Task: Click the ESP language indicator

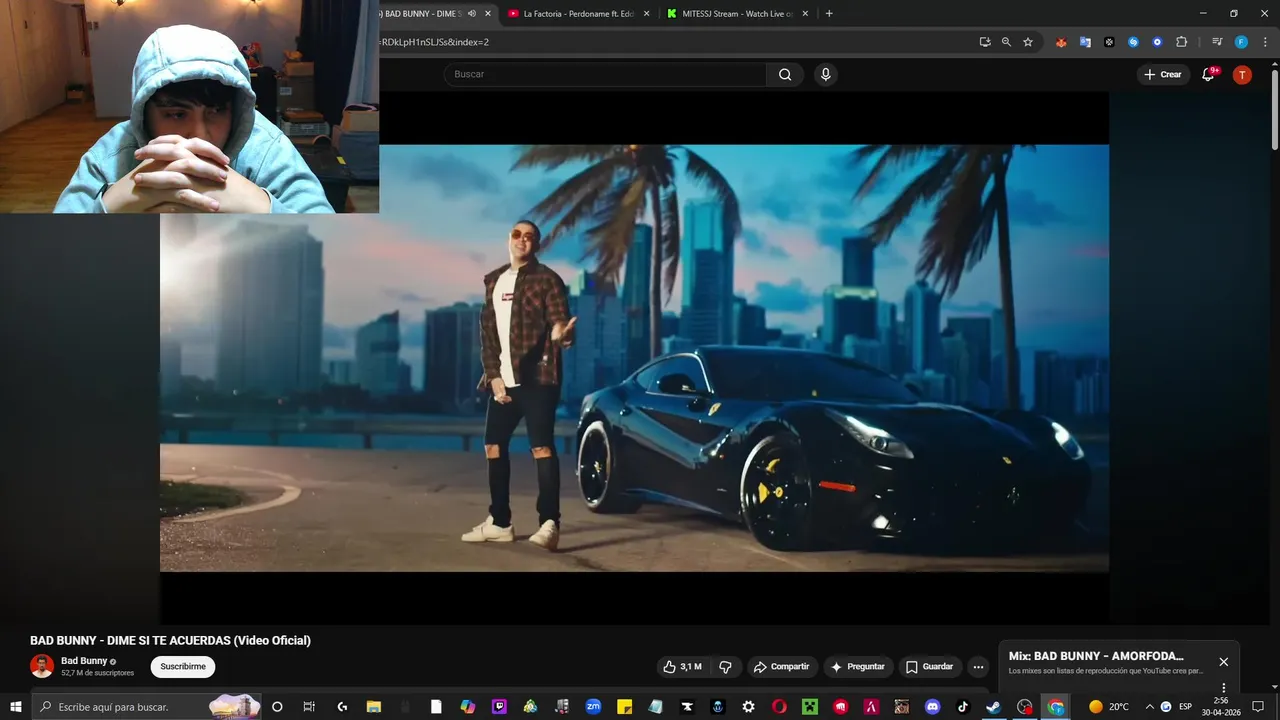Action: pos(1185,707)
